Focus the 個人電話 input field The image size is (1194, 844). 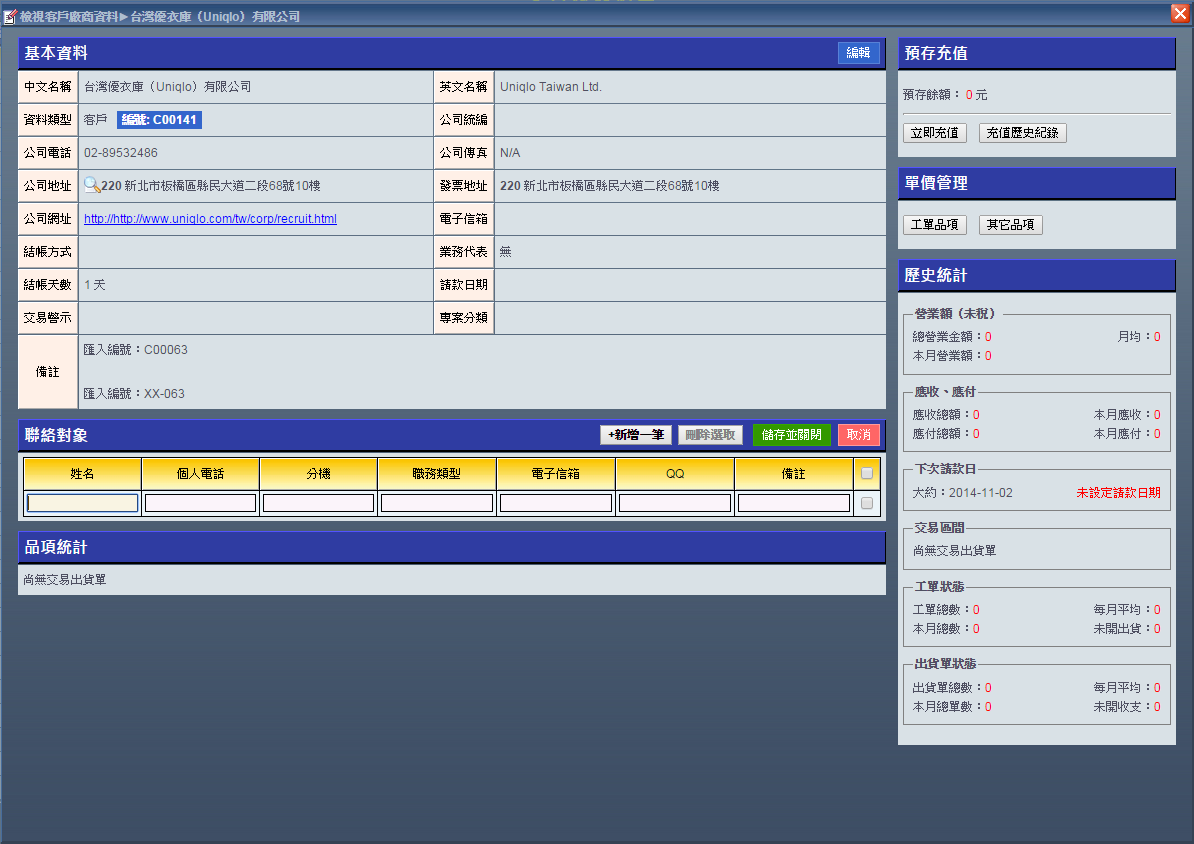201,503
